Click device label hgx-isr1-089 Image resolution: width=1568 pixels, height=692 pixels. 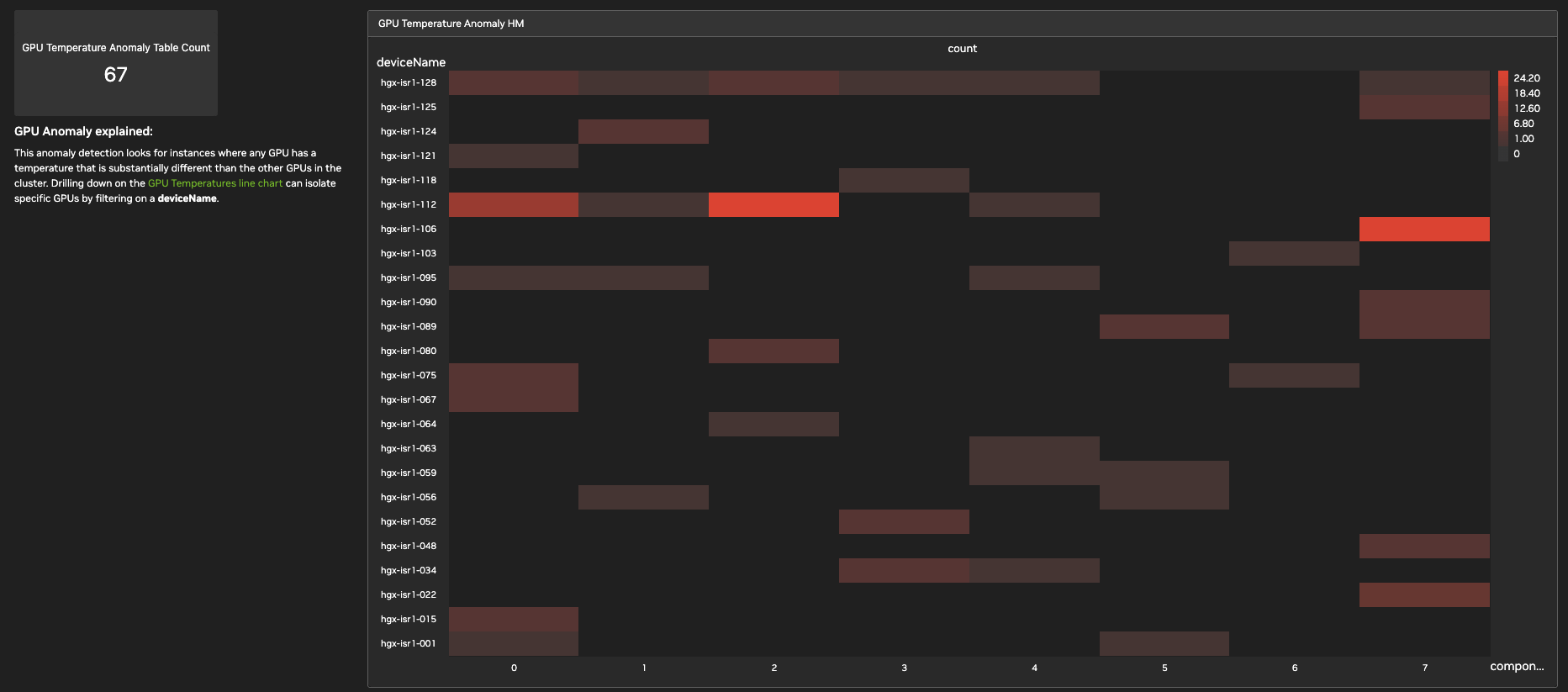click(409, 326)
